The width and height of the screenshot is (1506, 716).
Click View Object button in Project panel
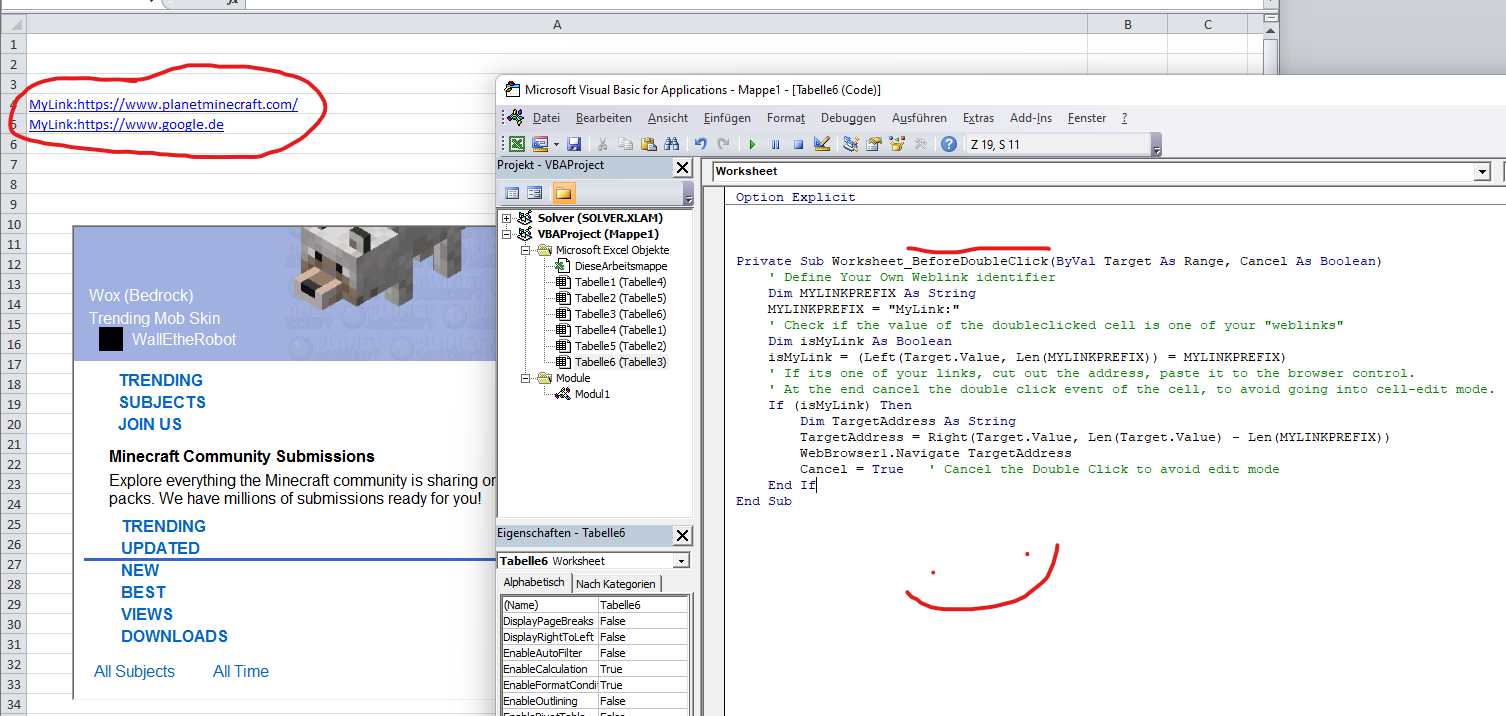535,193
